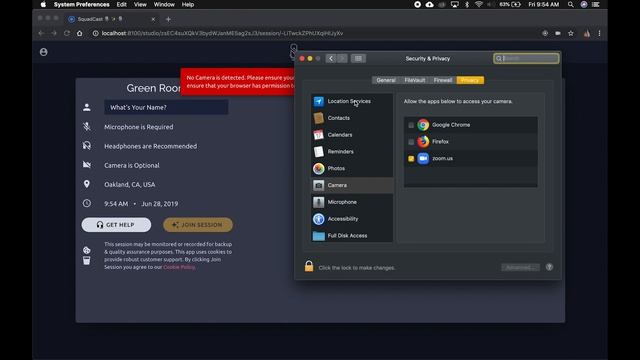Open the FileVault tab

pos(415,80)
